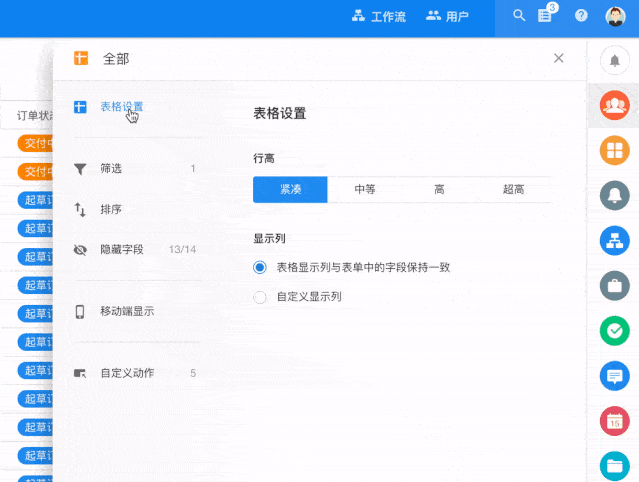The height and width of the screenshot is (482, 639).
Task: Open the blue chat message icon
Action: click(615, 376)
